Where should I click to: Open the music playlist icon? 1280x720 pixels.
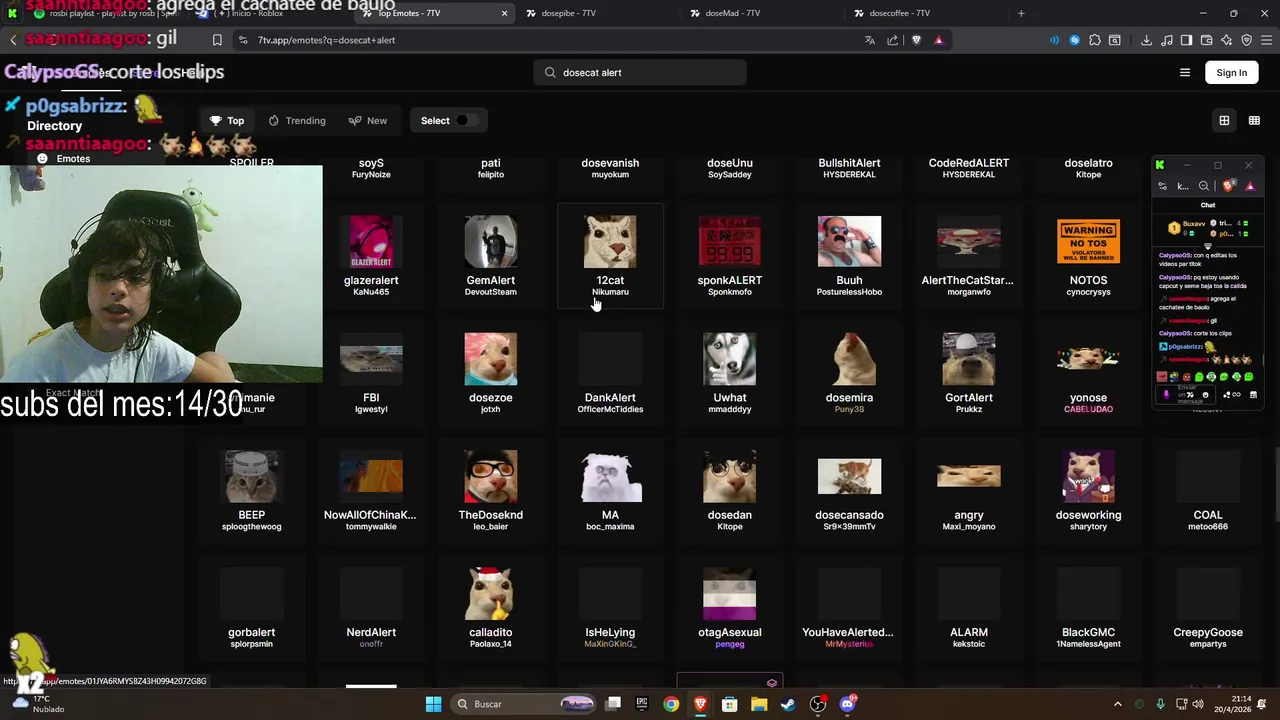pyautogui.click(x=1166, y=40)
